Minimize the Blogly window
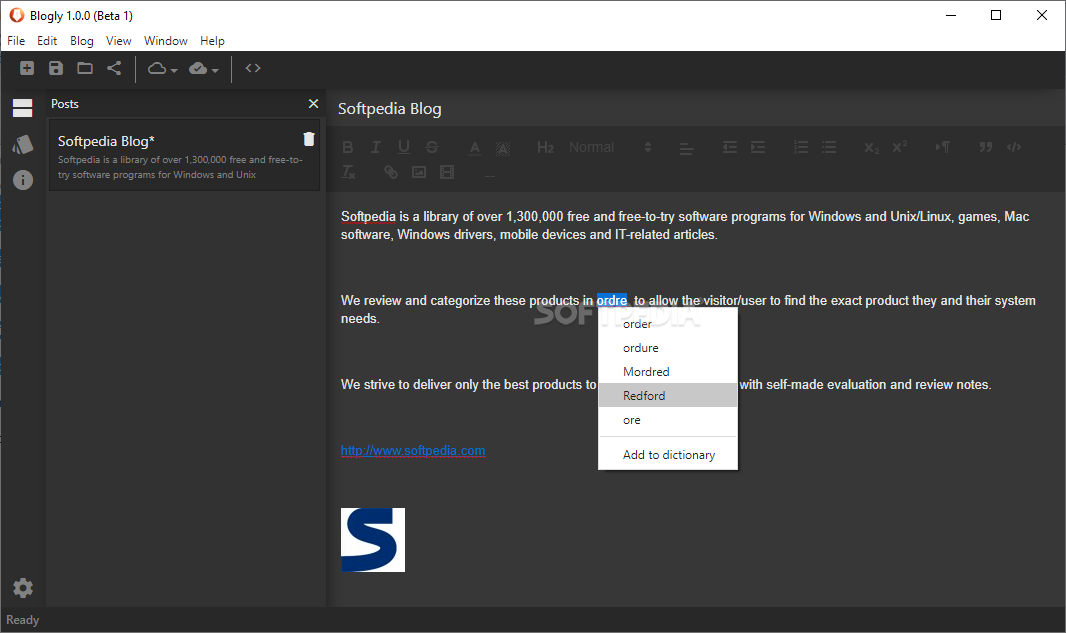 [951, 15]
